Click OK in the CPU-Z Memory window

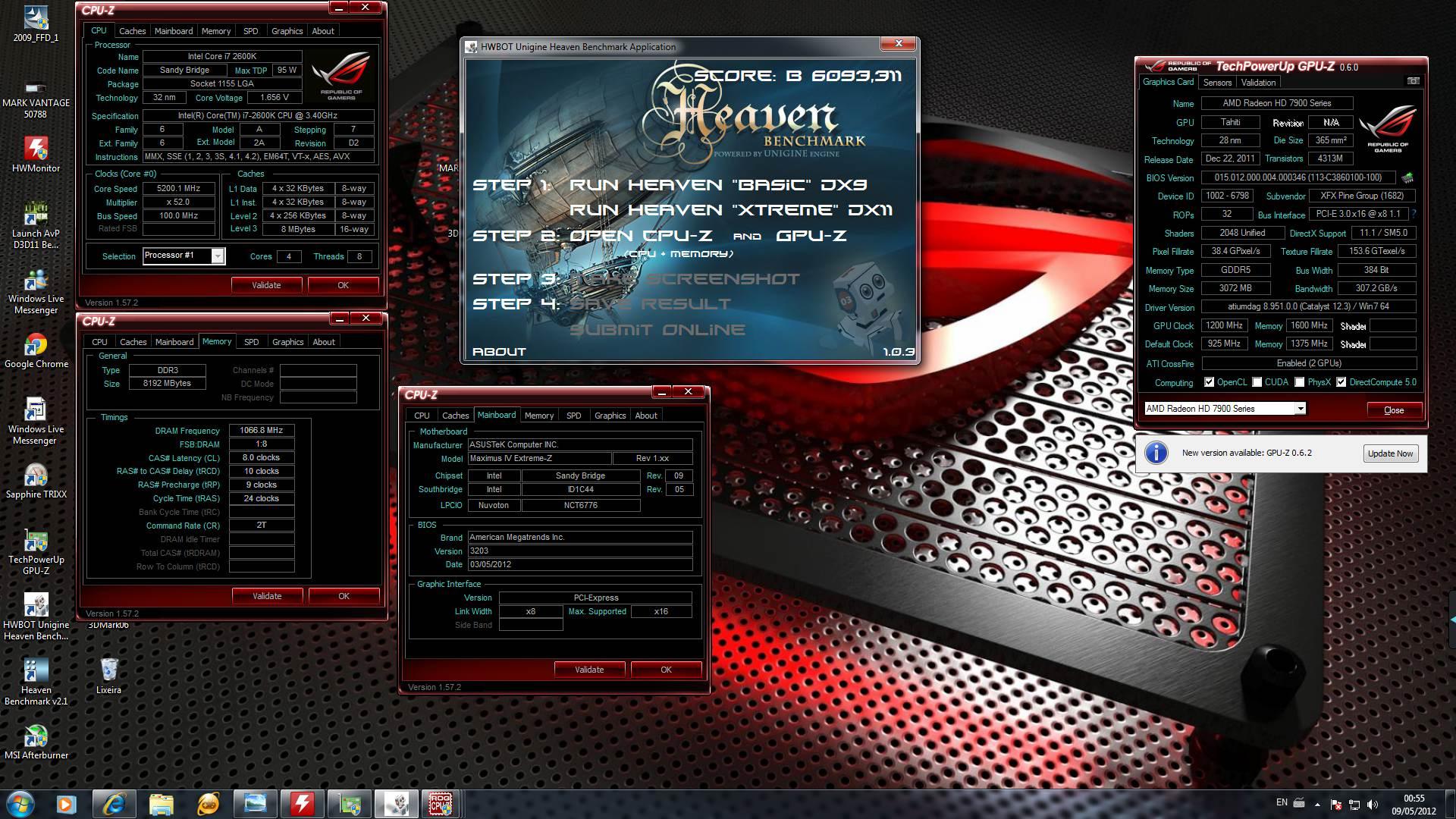(344, 596)
